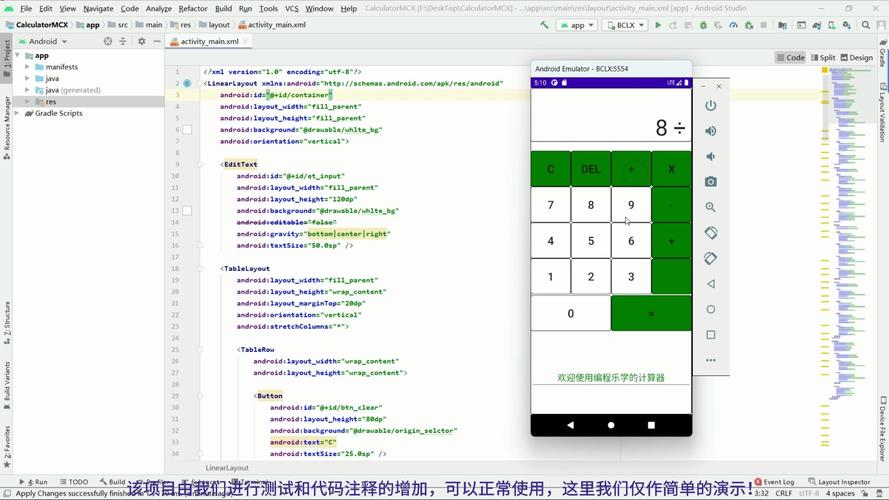
Task: Toggle the Z: Structure side tab
Action: click(6, 323)
